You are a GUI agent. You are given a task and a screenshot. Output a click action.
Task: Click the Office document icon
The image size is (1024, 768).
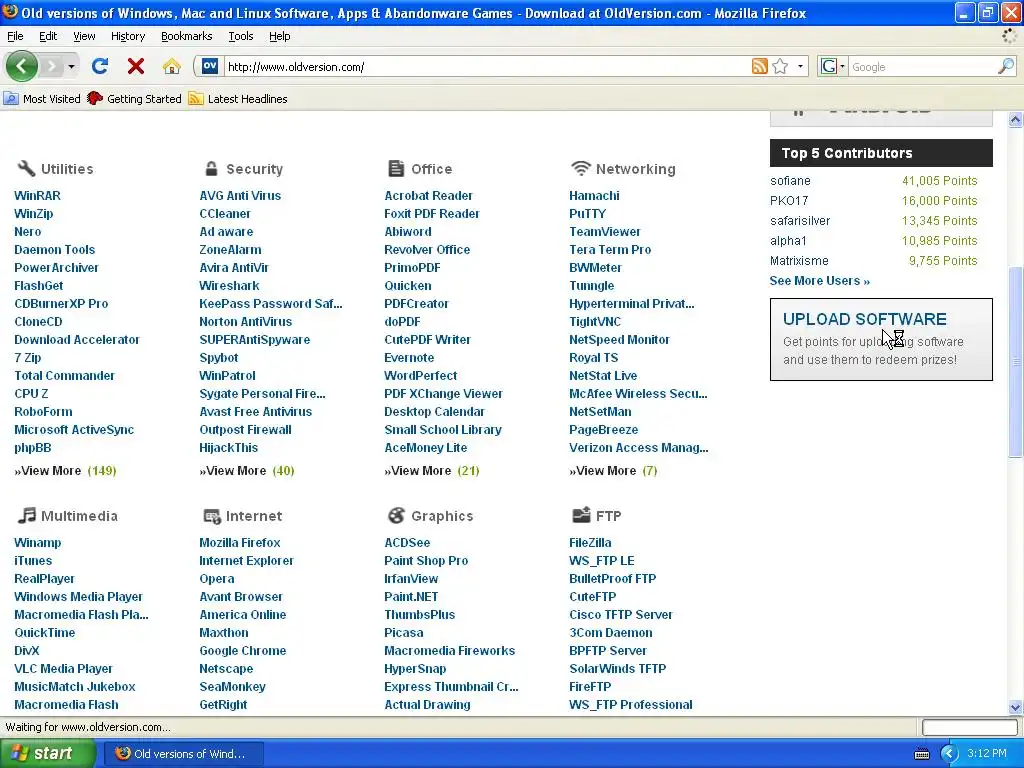coord(396,168)
